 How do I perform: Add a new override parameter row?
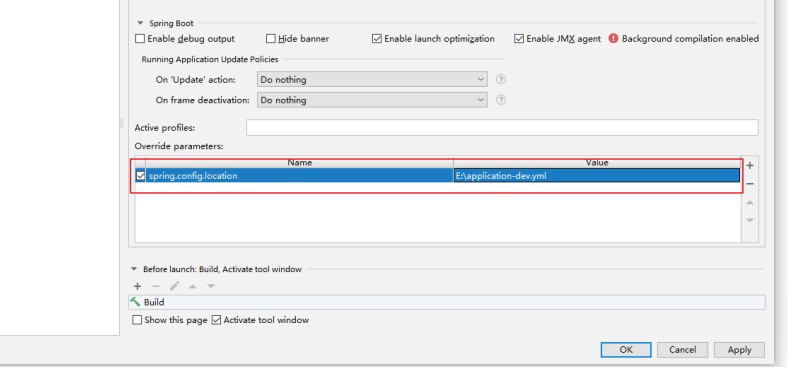[x=750, y=165]
